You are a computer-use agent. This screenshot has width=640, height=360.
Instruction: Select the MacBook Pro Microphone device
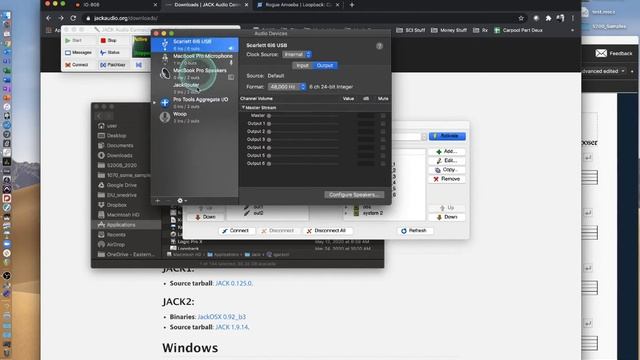[195, 59]
